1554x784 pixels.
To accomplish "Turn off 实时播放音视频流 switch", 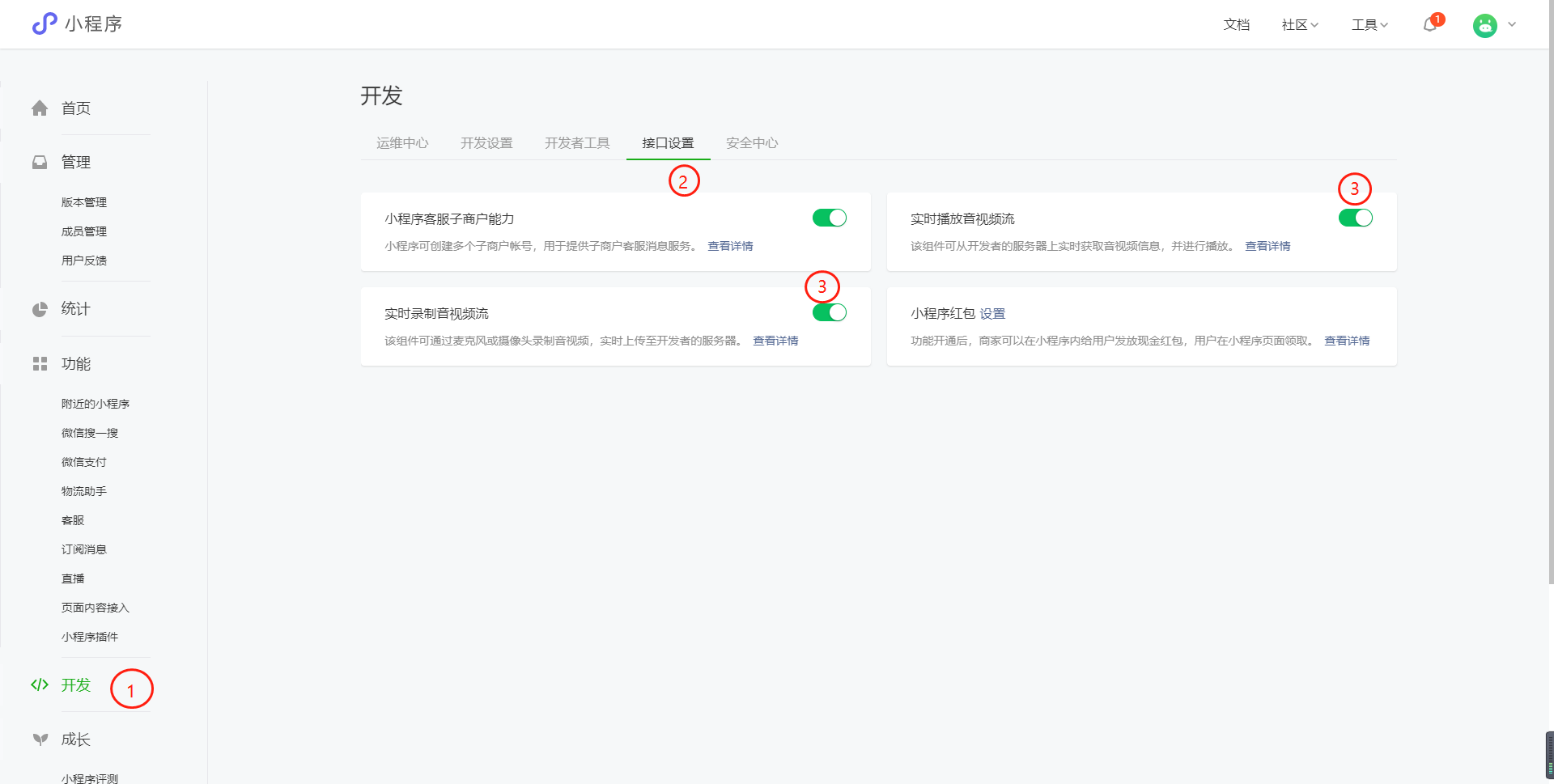I will pos(1355,218).
